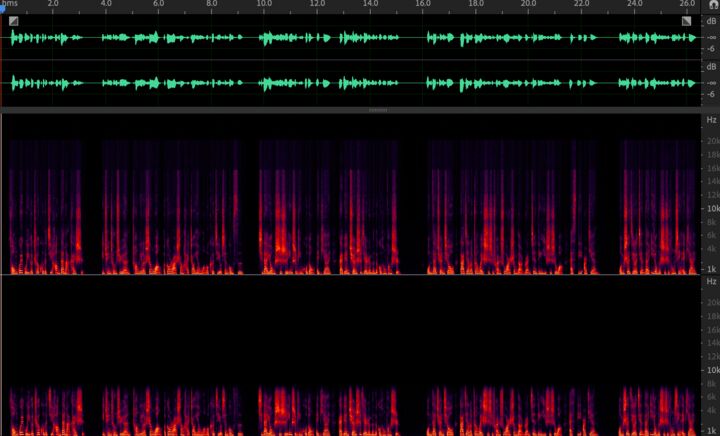Image resolution: width=720 pixels, height=436 pixels.
Task: Click the 20.0 mark on the time ruler
Action: click(529, 4)
